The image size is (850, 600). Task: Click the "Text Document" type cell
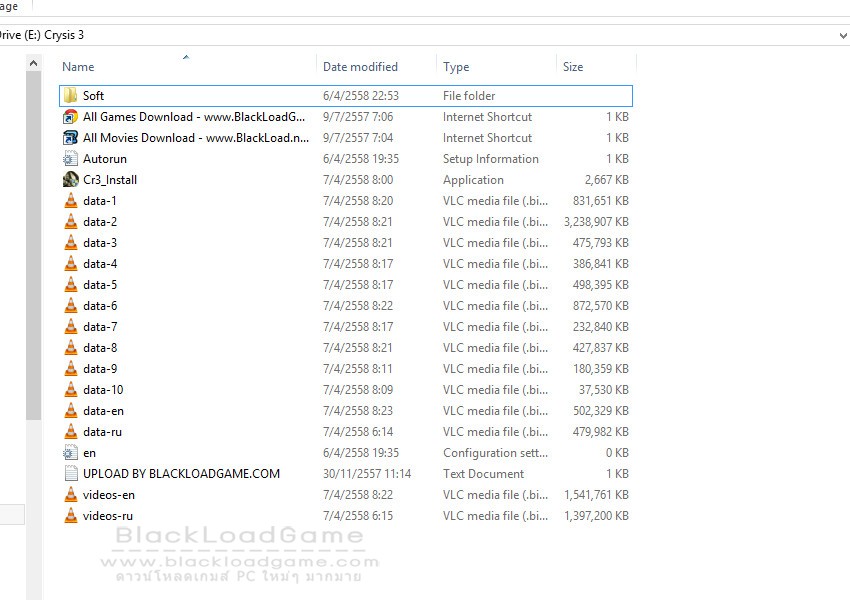coord(483,474)
